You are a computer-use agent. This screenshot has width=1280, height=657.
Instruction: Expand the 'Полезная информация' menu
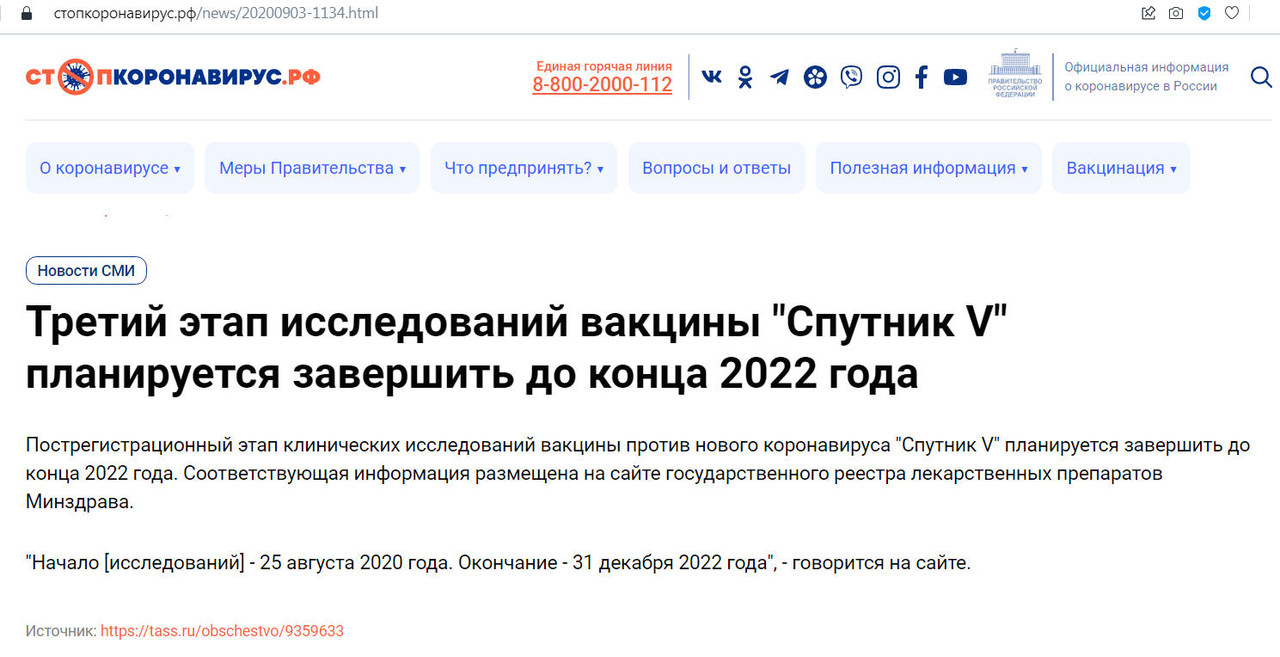click(x=929, y=168)
